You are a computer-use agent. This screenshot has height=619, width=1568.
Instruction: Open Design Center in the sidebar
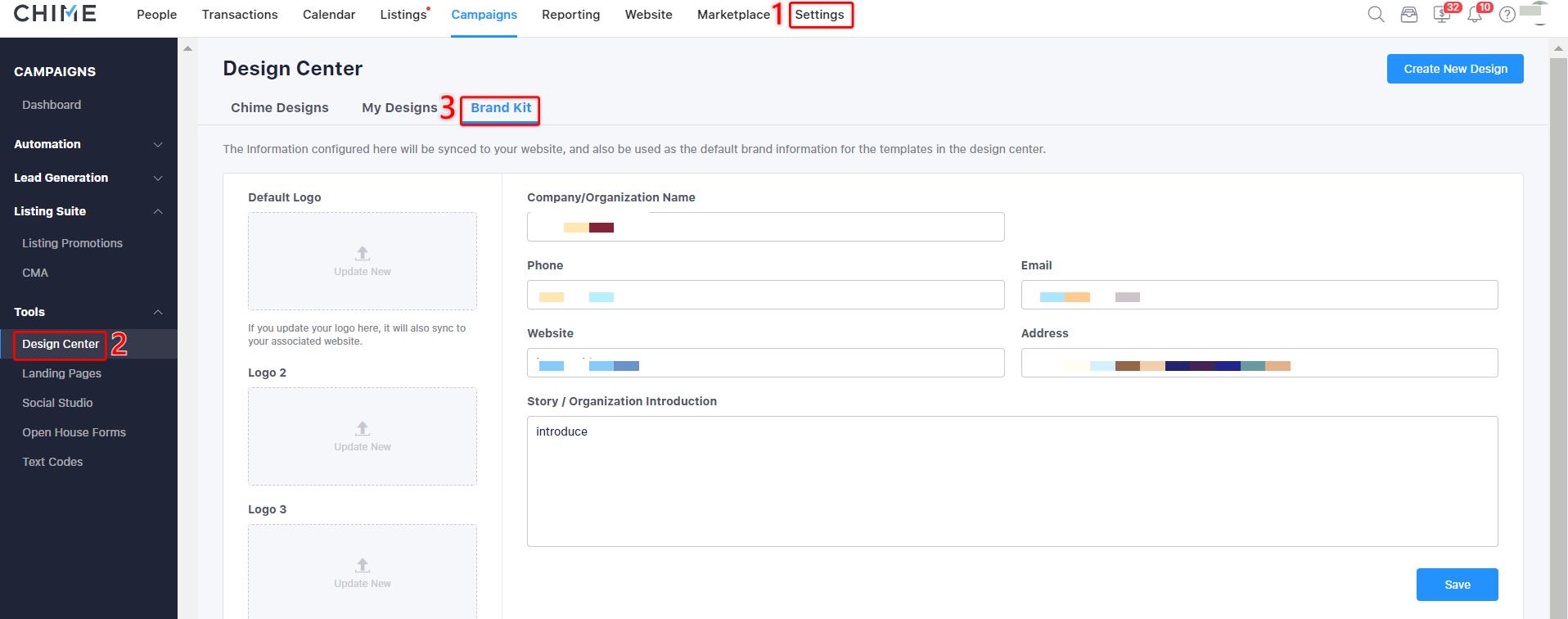[61, 344]
